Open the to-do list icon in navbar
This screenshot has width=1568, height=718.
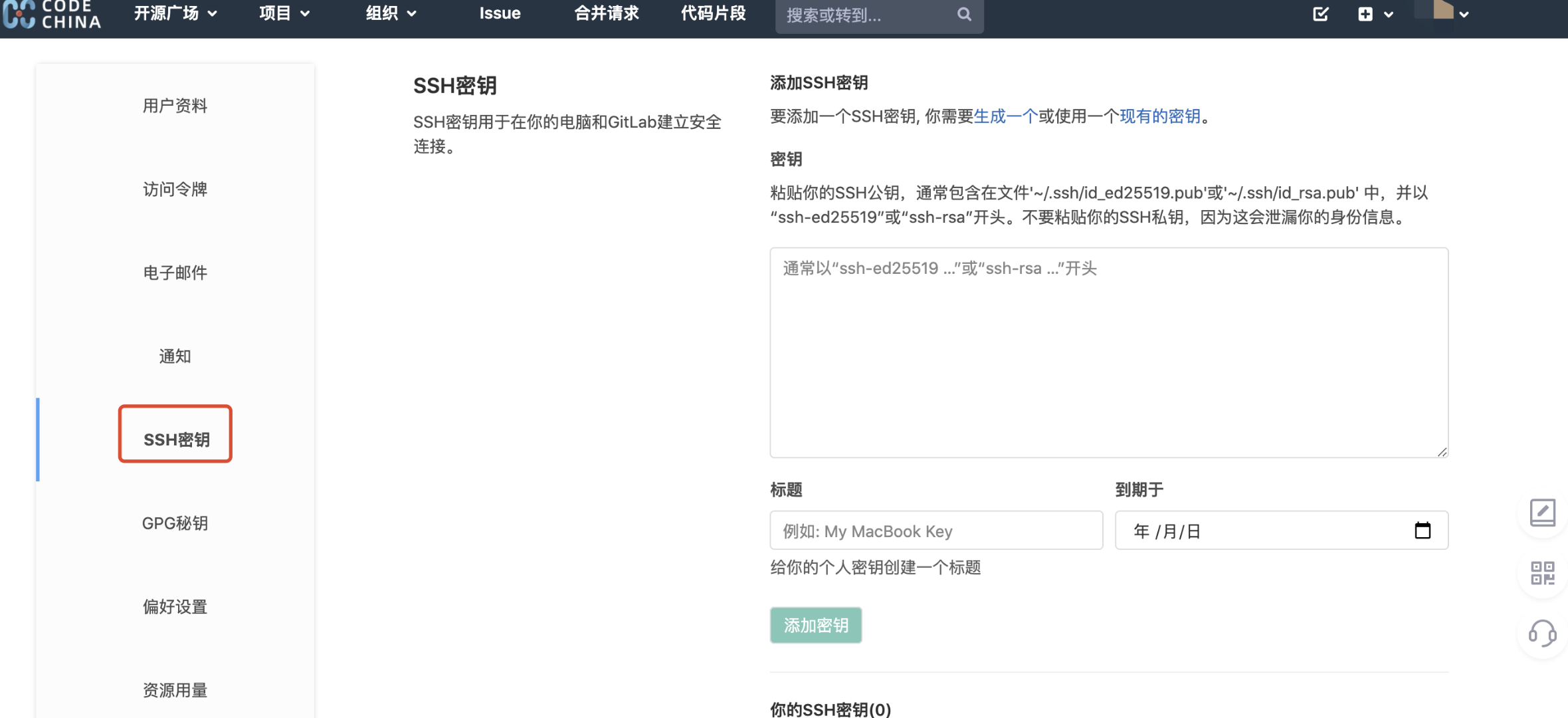[1320, 14]
